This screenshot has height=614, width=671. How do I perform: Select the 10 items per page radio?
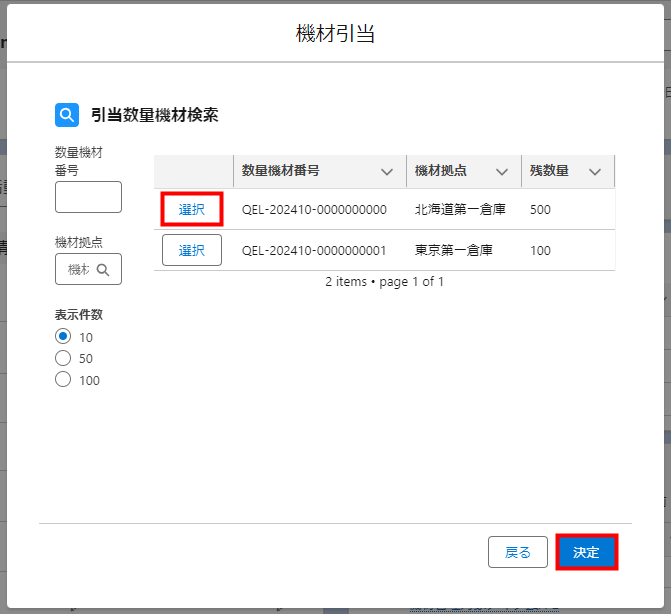tap(63, 337)
